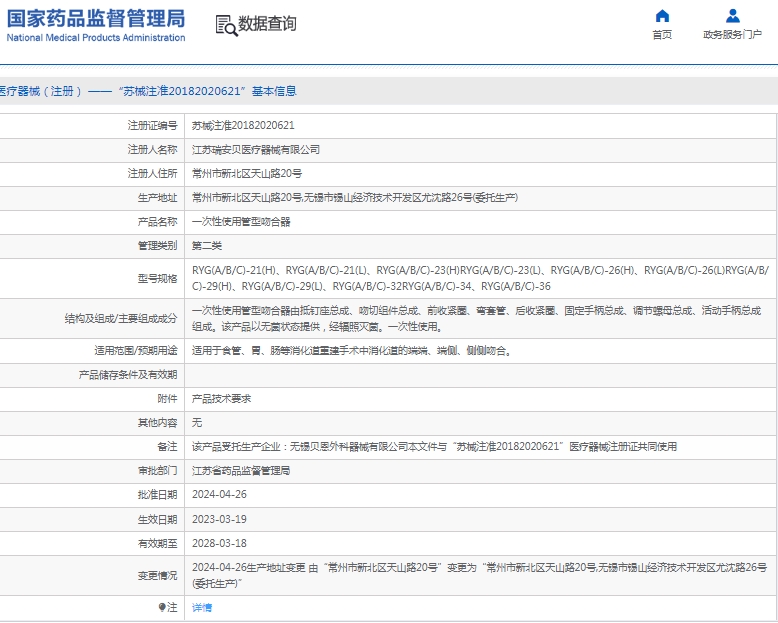Viewport: 778px width, 623px height.
Task: Click the 批准日期 row label
Action: click(157, 495)
